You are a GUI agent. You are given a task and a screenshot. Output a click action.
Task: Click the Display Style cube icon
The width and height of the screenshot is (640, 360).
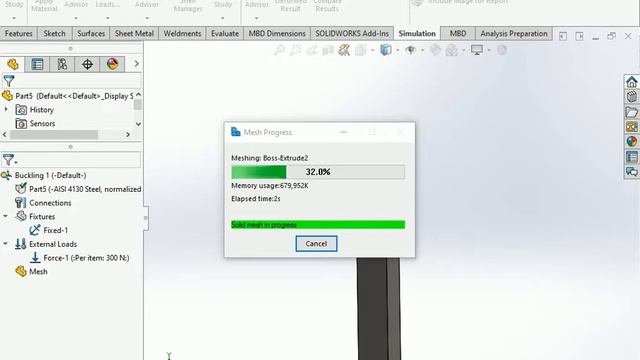(385, 50)
